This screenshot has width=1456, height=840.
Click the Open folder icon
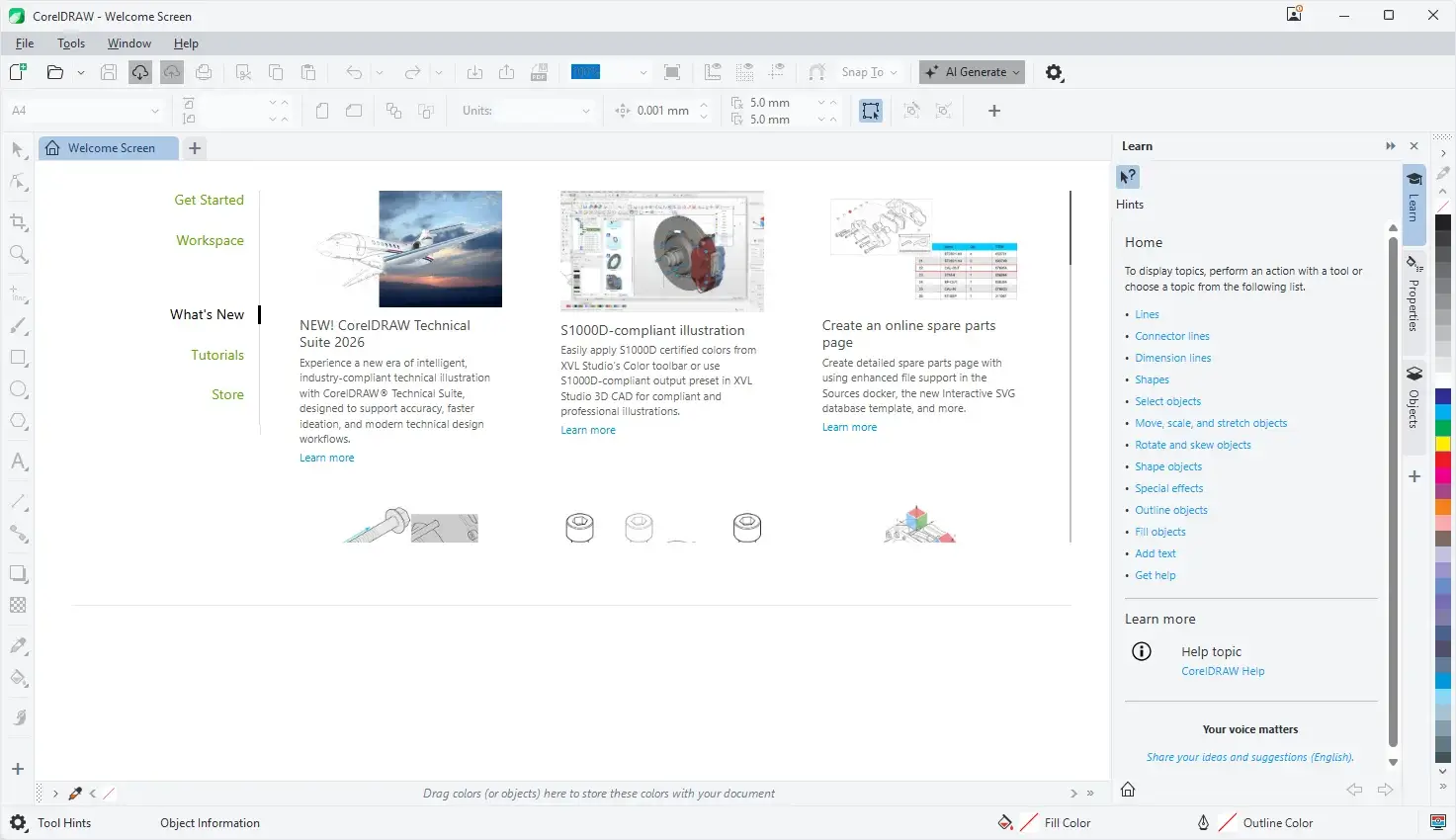pyautogui.click(x=55, y=72)
